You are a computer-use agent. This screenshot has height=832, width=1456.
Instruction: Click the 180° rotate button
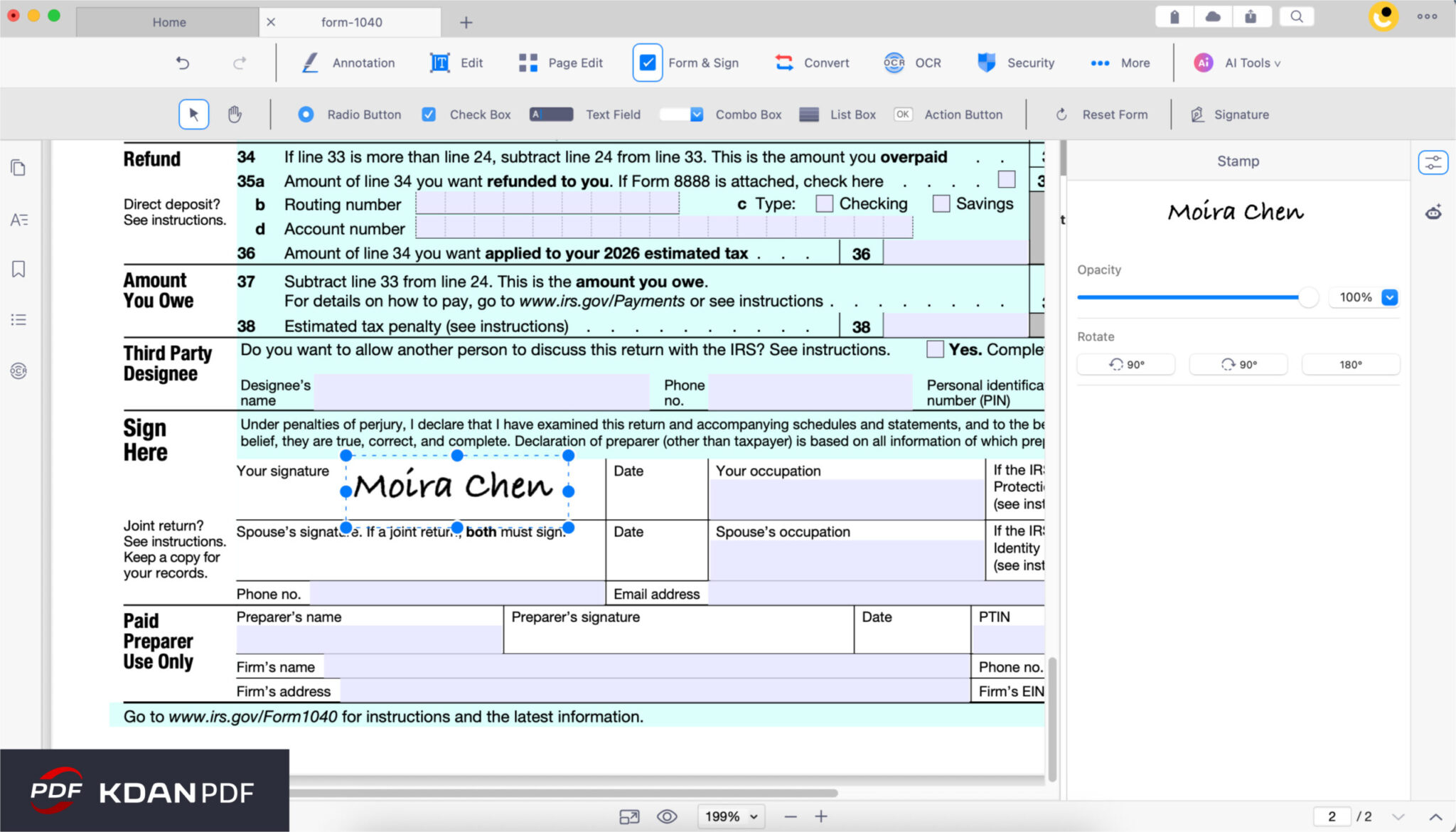1351,364
